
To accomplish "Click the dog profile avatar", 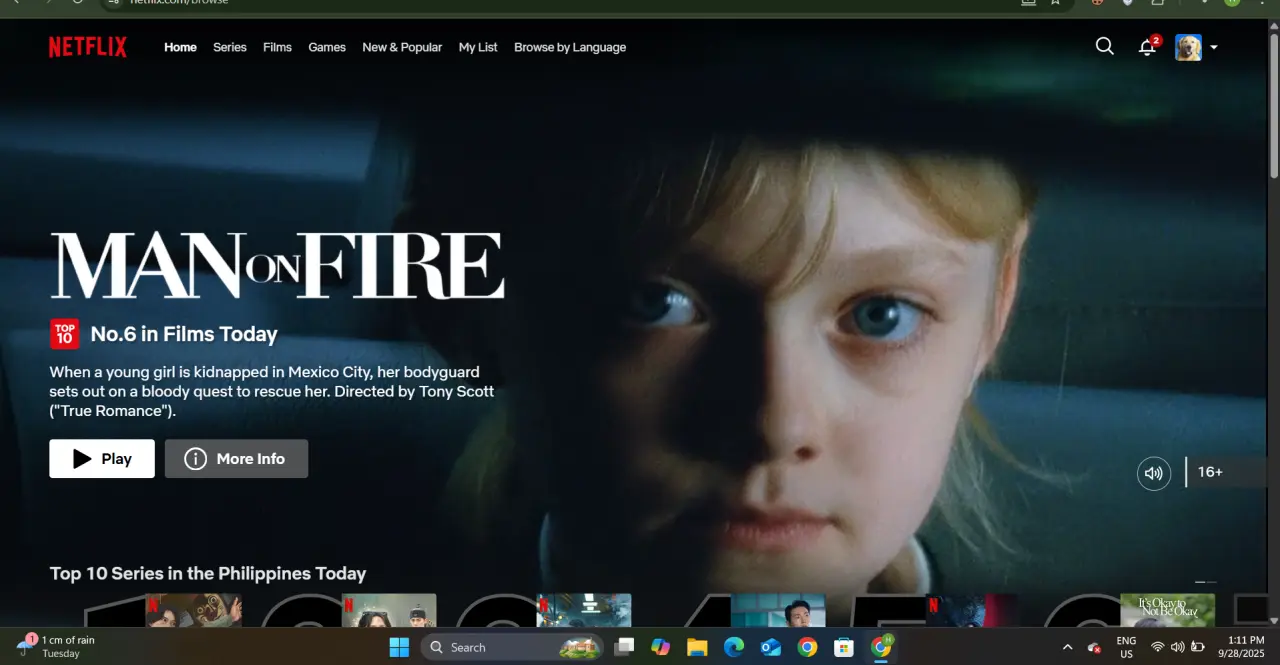I will (1188, 47).
